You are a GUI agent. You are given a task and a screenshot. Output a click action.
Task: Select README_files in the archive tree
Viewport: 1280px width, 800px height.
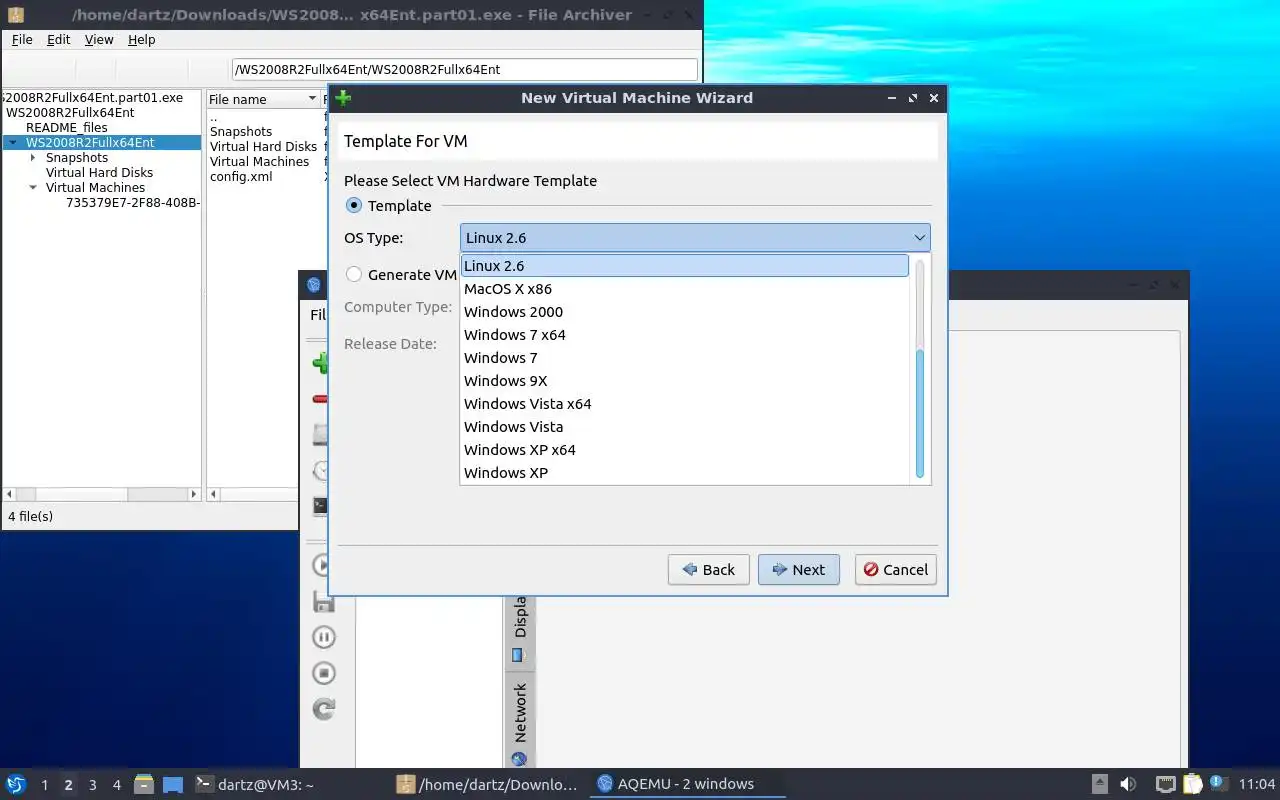point(67,128)
